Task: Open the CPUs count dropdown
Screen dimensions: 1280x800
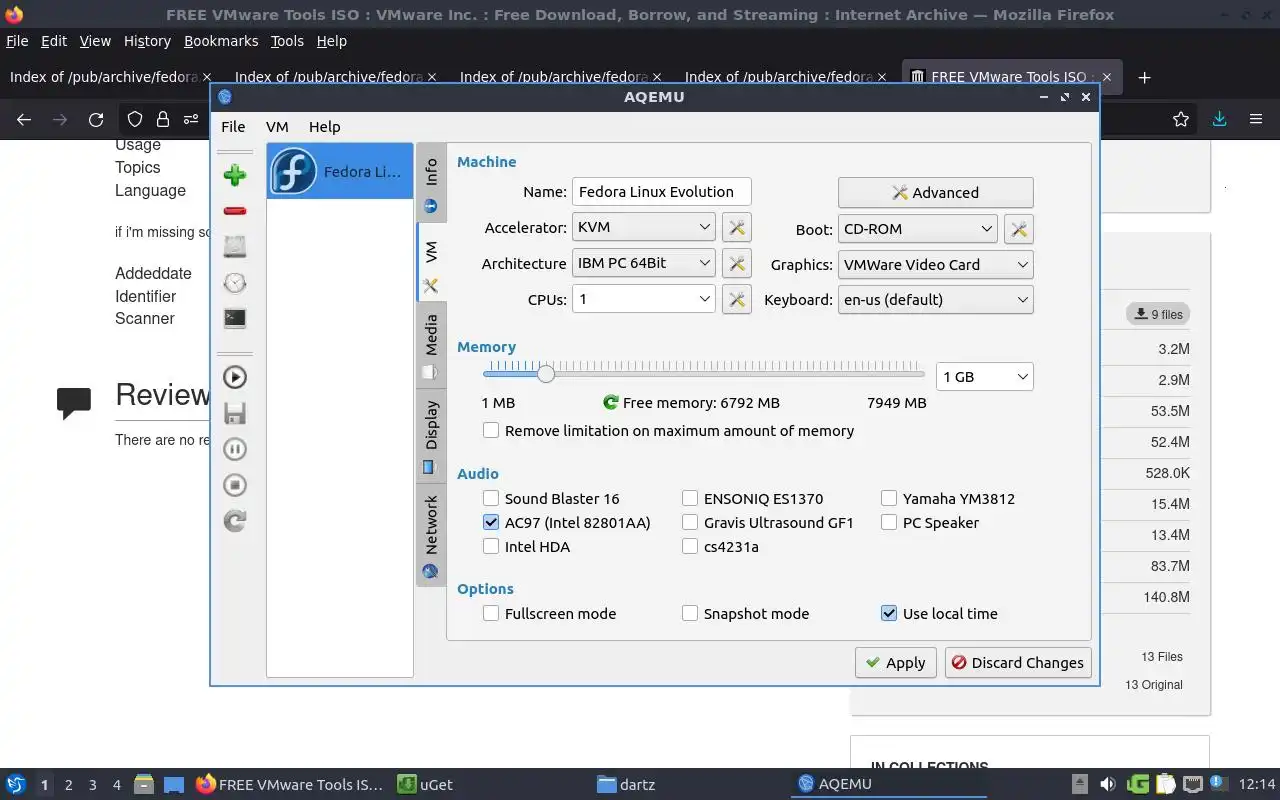Action: point(643,298)
